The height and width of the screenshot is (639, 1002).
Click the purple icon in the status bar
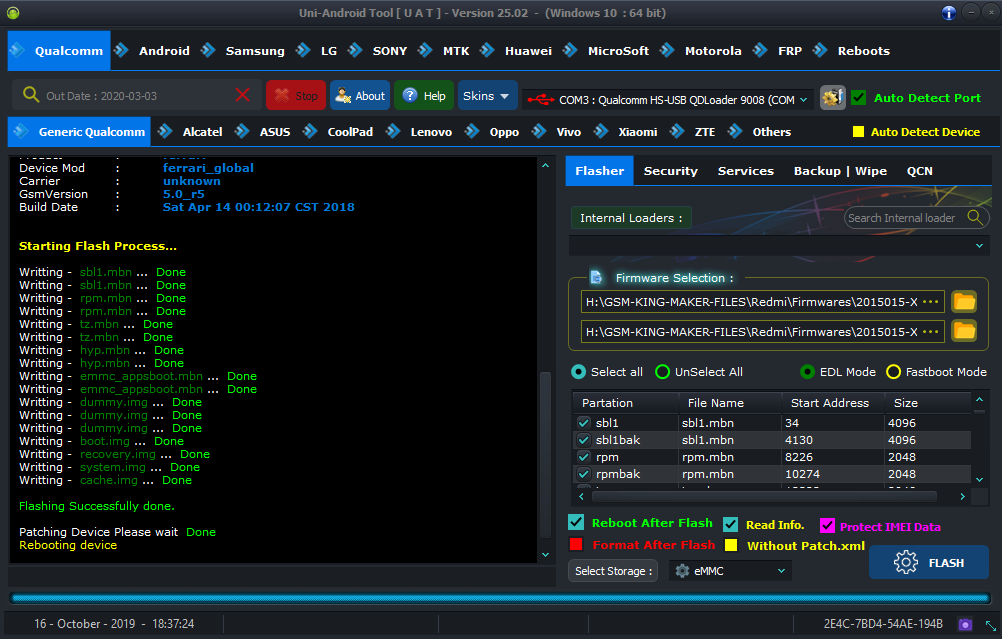[x=965, y=624]
